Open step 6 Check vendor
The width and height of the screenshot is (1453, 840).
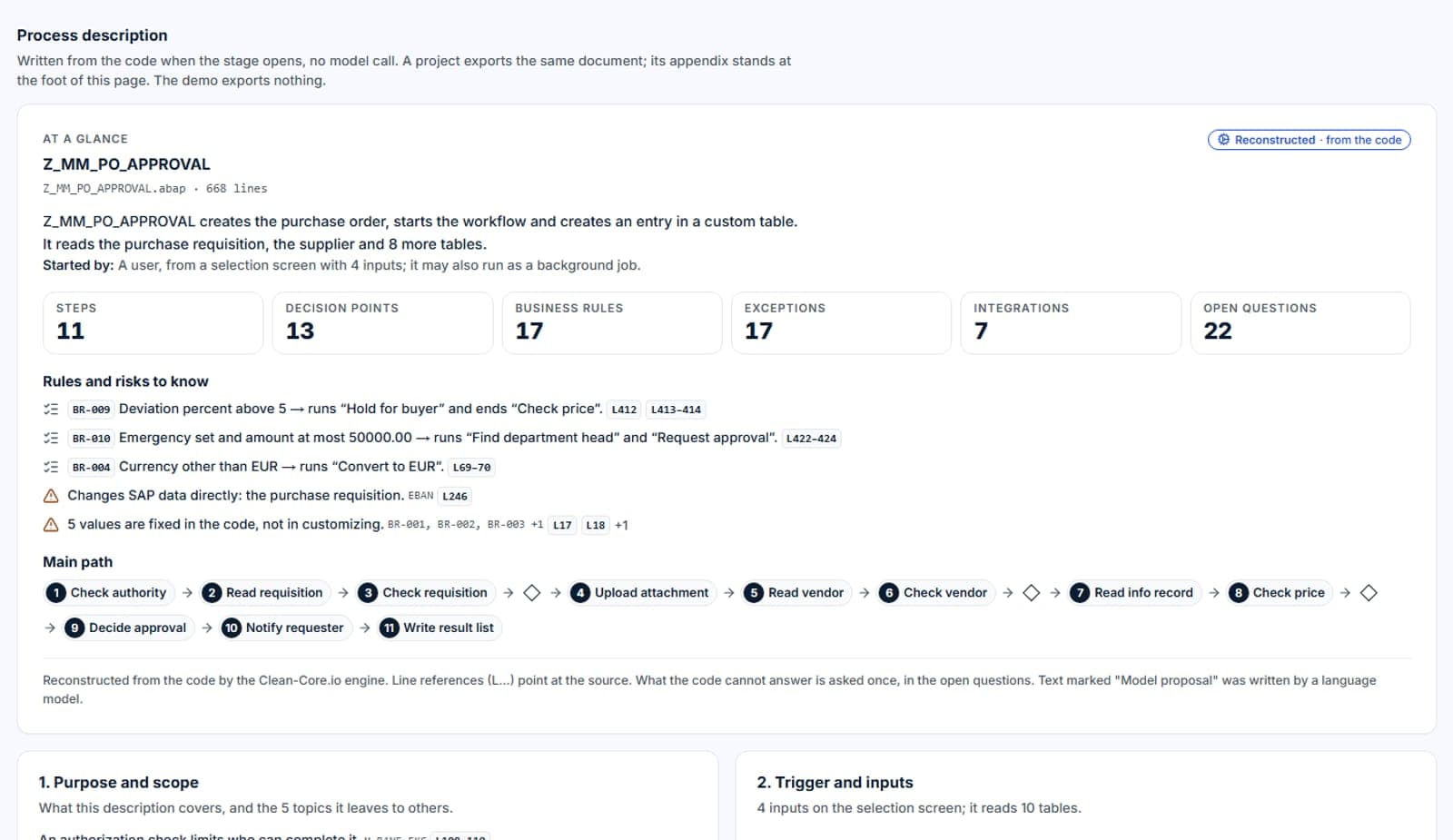935,593
